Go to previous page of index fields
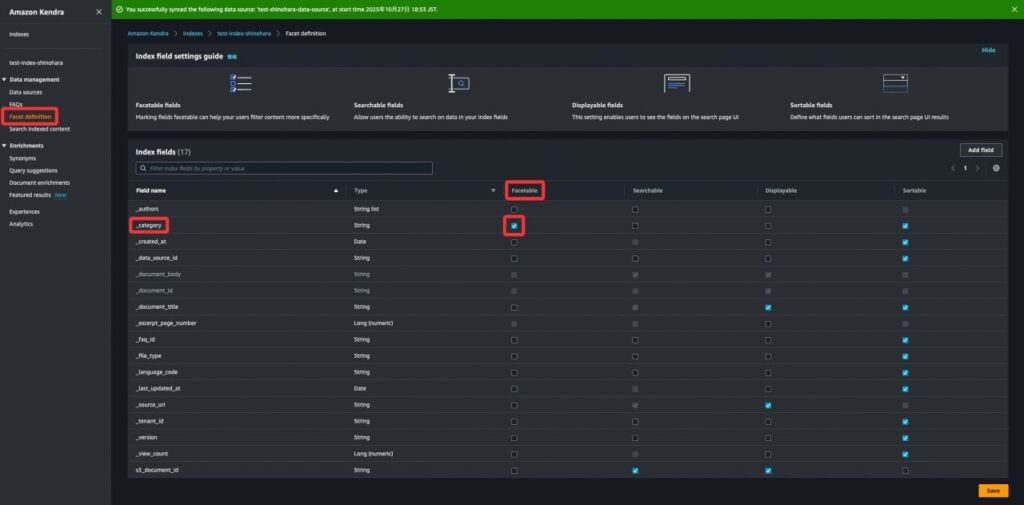Screen dimensions: 1024x505 coord(953,169)
